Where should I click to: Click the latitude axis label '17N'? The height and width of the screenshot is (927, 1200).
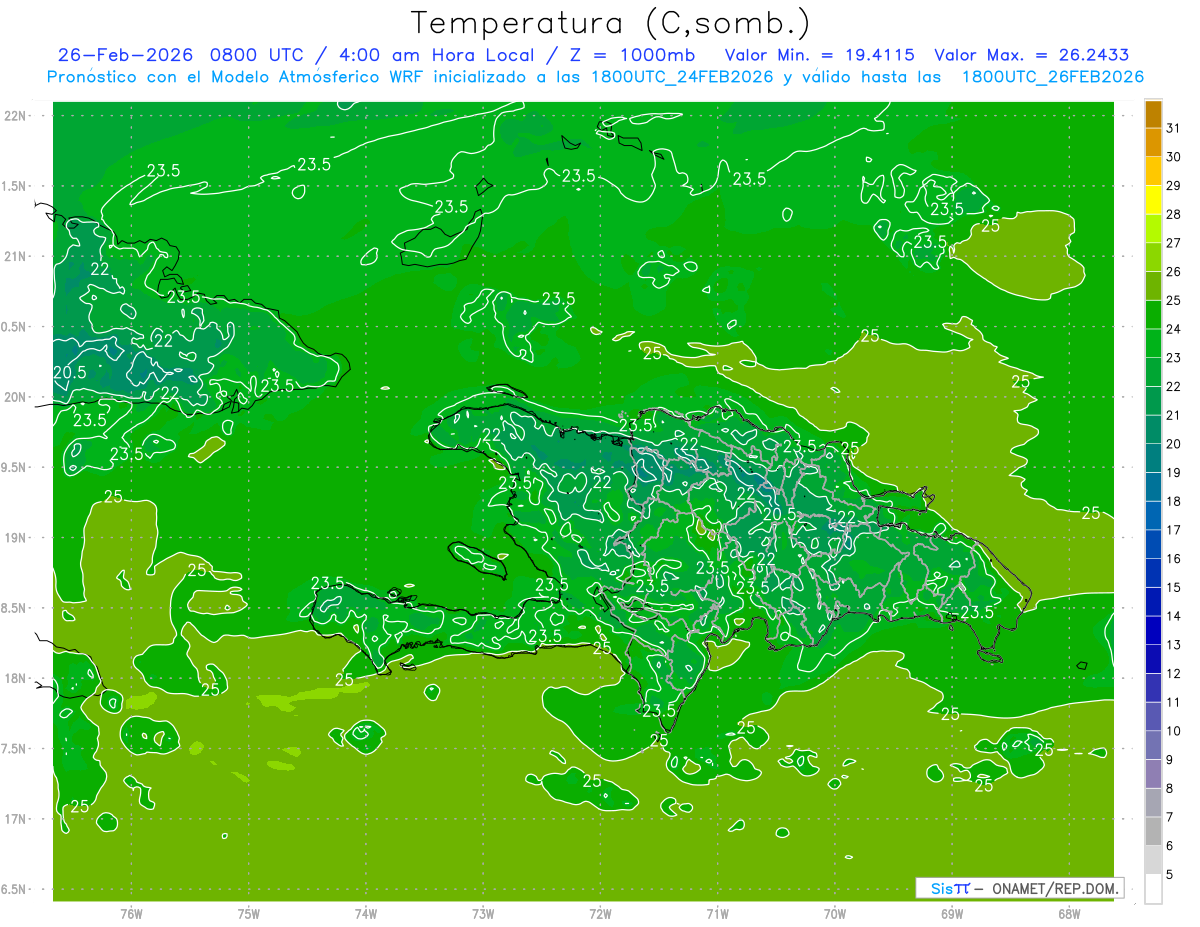pos(15,819)
